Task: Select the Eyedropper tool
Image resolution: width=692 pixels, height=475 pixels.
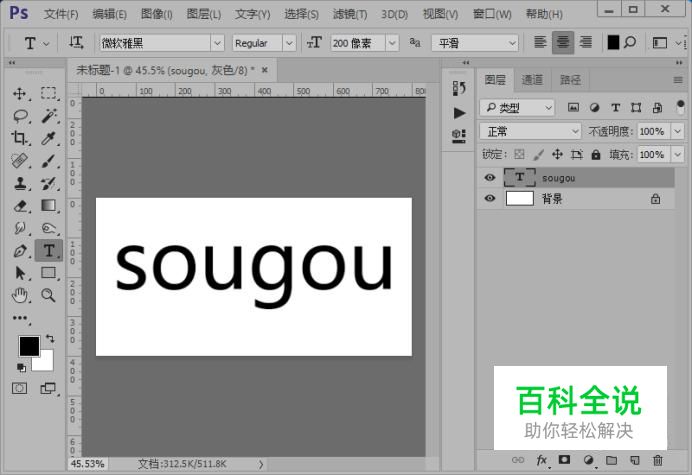Action: pos(48,138)
